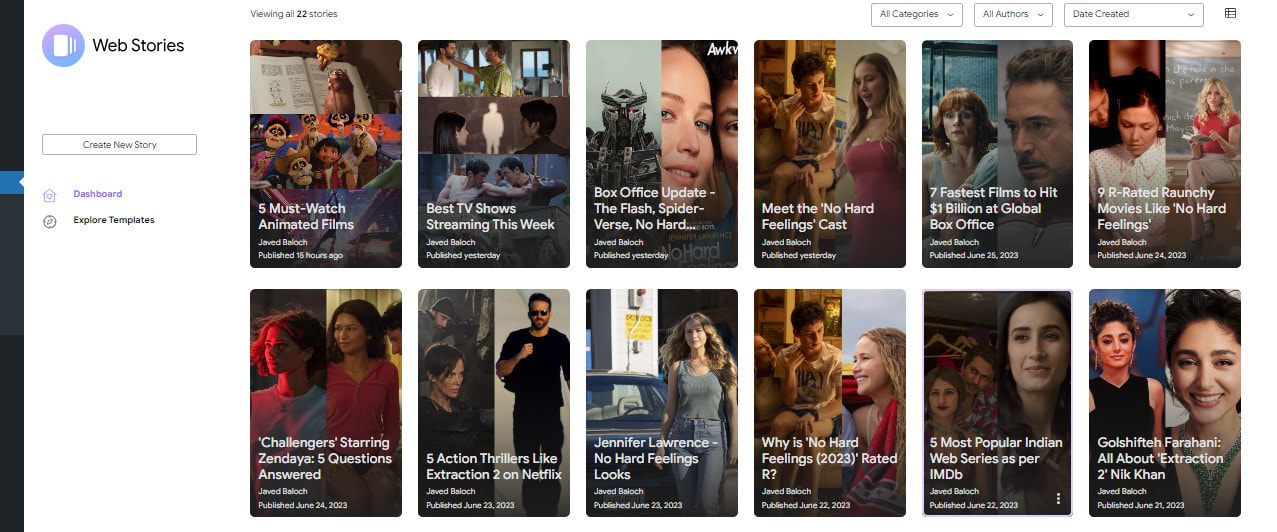This screenshot has height=532, width=1277.
Task: Open the Dashboard menu item
Action: pos(97,194)
